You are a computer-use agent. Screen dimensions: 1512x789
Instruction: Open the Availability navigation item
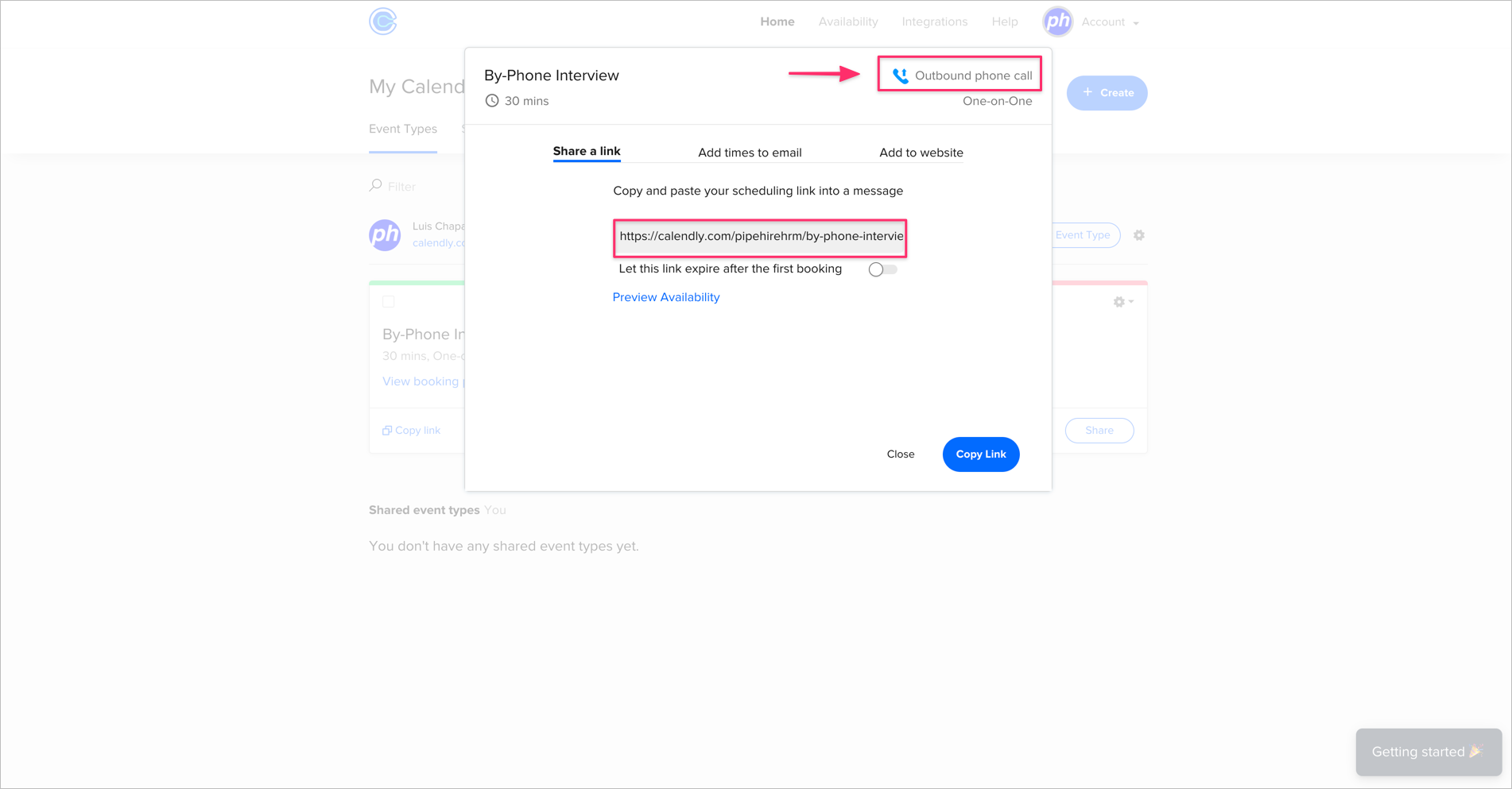pos(848,21)
